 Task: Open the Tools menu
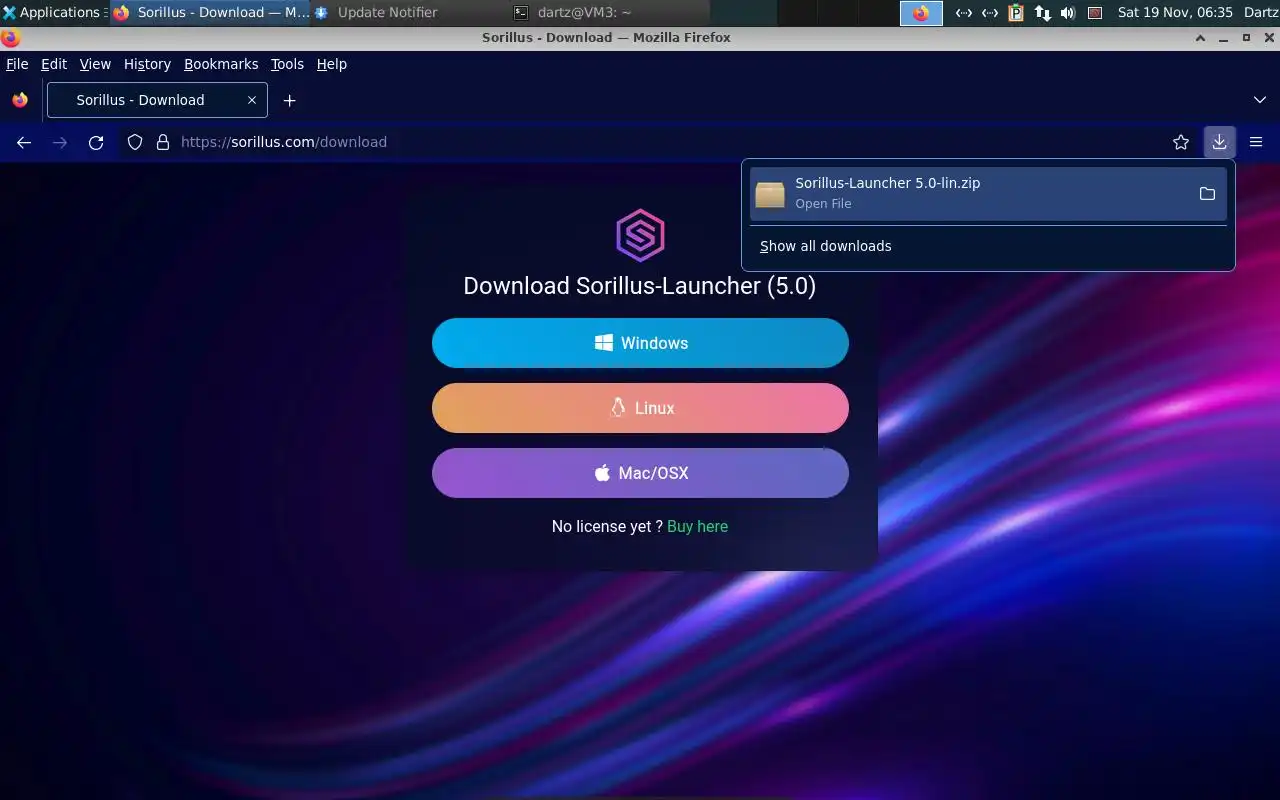[x=287, y=64]
